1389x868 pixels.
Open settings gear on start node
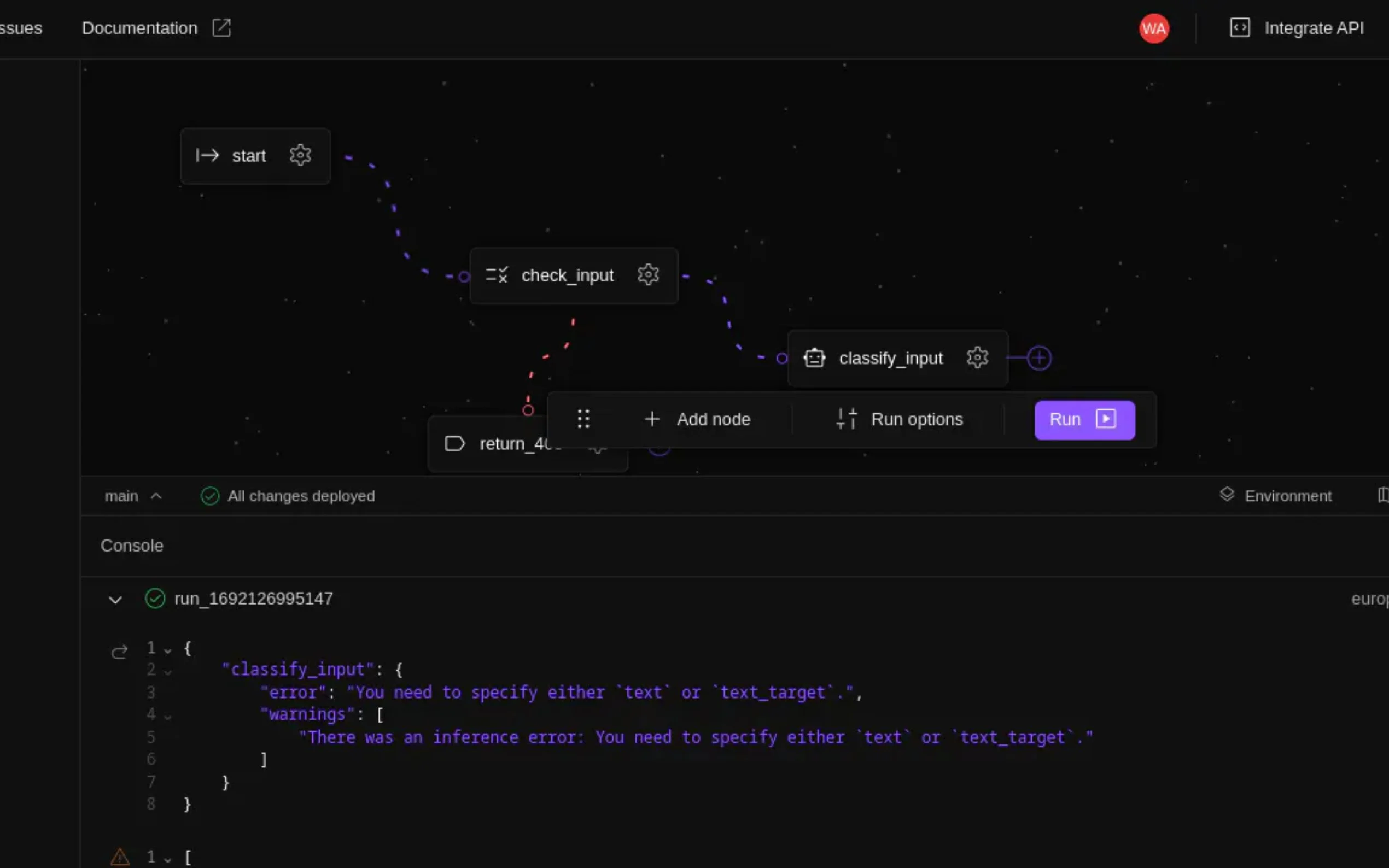pyautogui.click(x=300, y=155)
